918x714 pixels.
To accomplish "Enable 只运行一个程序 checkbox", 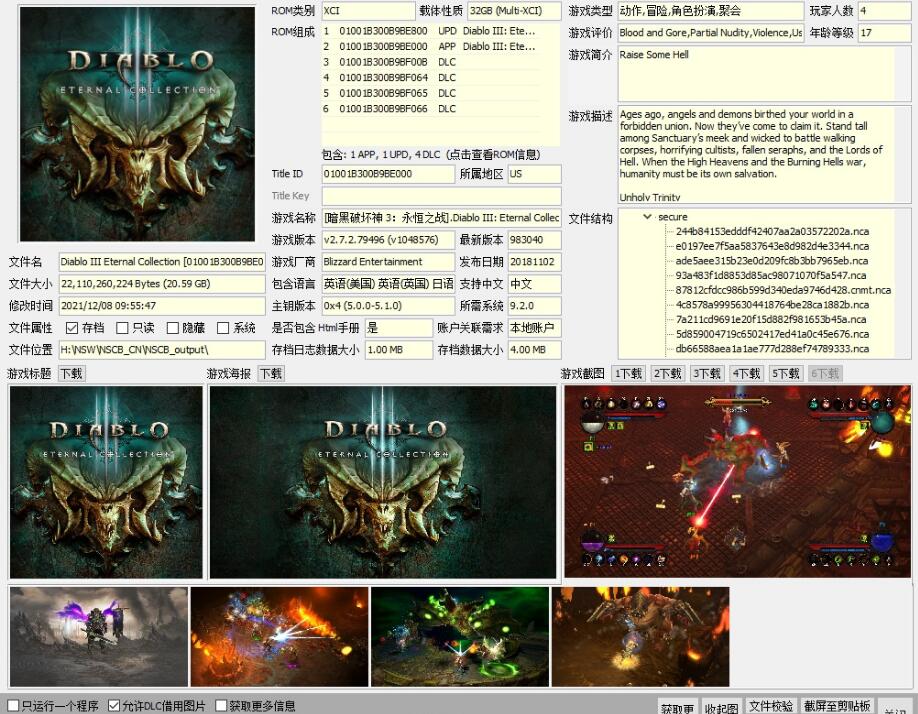I will 13,706.
